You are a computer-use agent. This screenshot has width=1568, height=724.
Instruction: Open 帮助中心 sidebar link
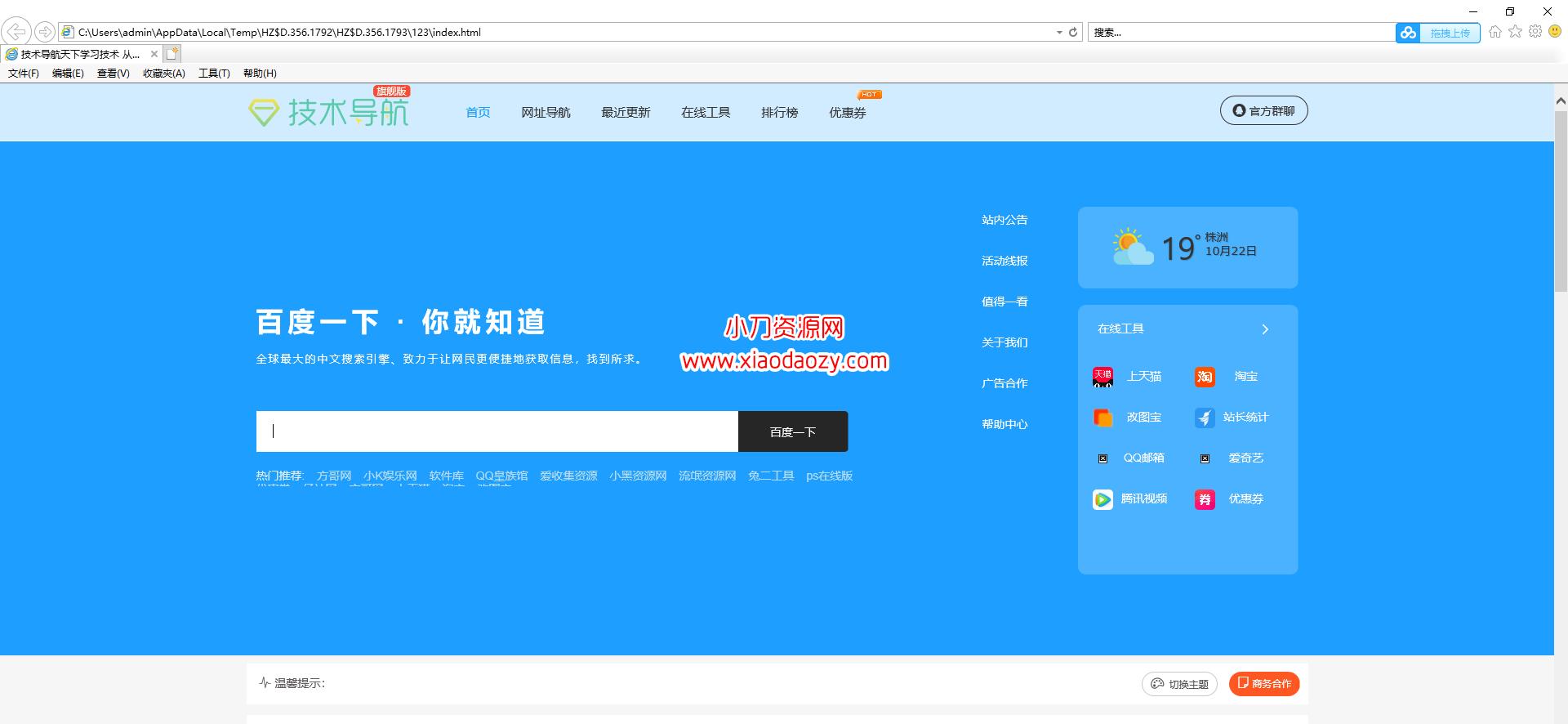[1004, 424]
